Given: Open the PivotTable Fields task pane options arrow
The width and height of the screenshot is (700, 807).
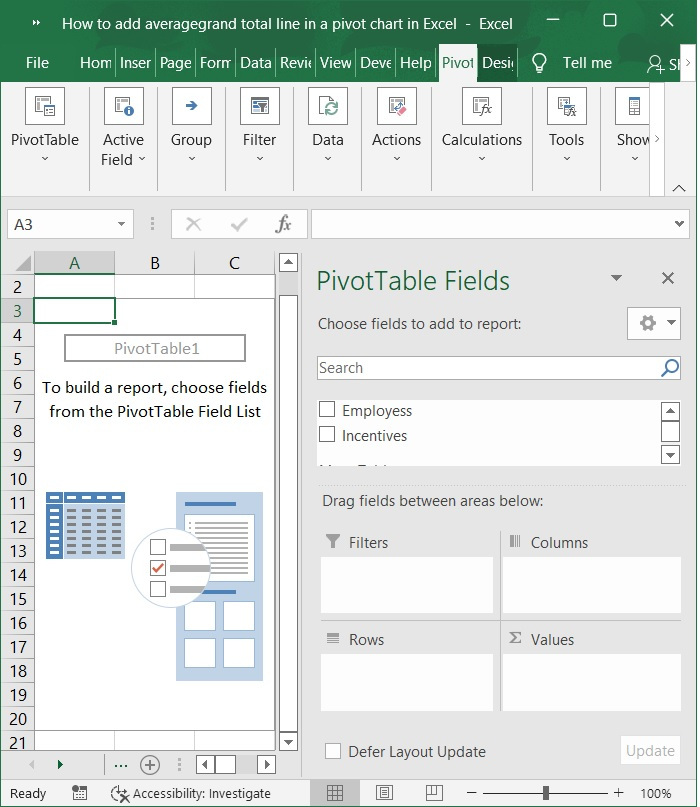Looking at the screenshot, I should [616, 278].
